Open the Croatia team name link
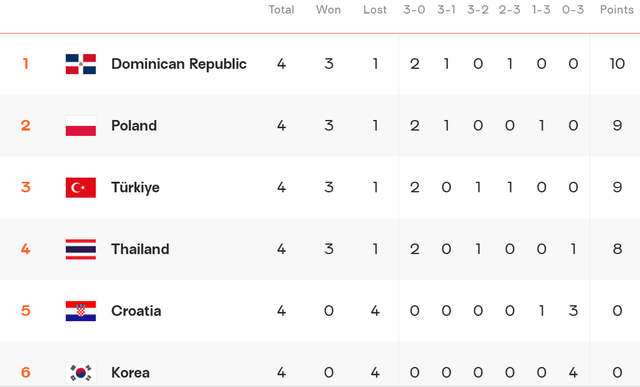Image resolution: width=640 pixels, height=387 pixels. point(136,311)
